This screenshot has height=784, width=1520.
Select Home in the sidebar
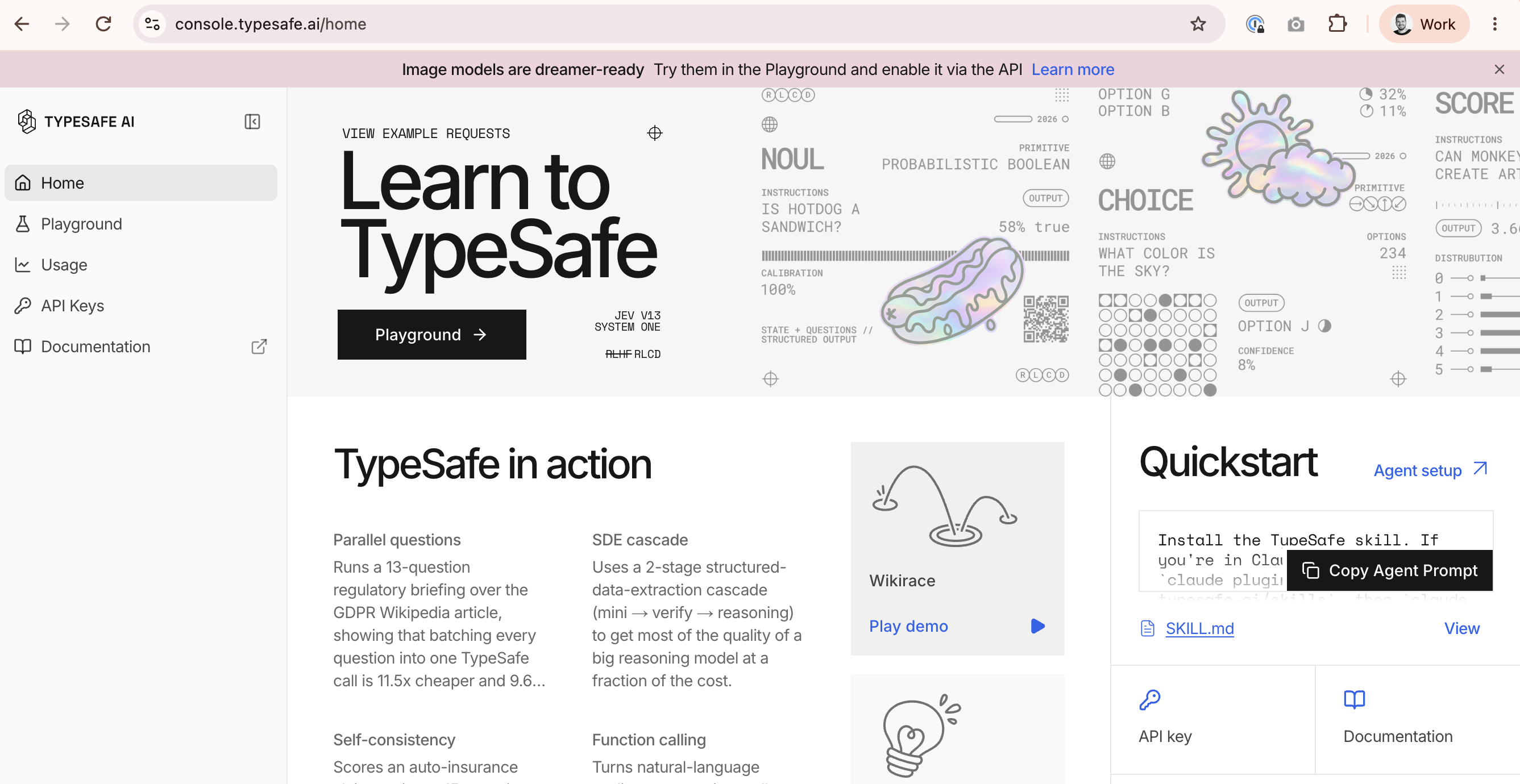point(140,183)
